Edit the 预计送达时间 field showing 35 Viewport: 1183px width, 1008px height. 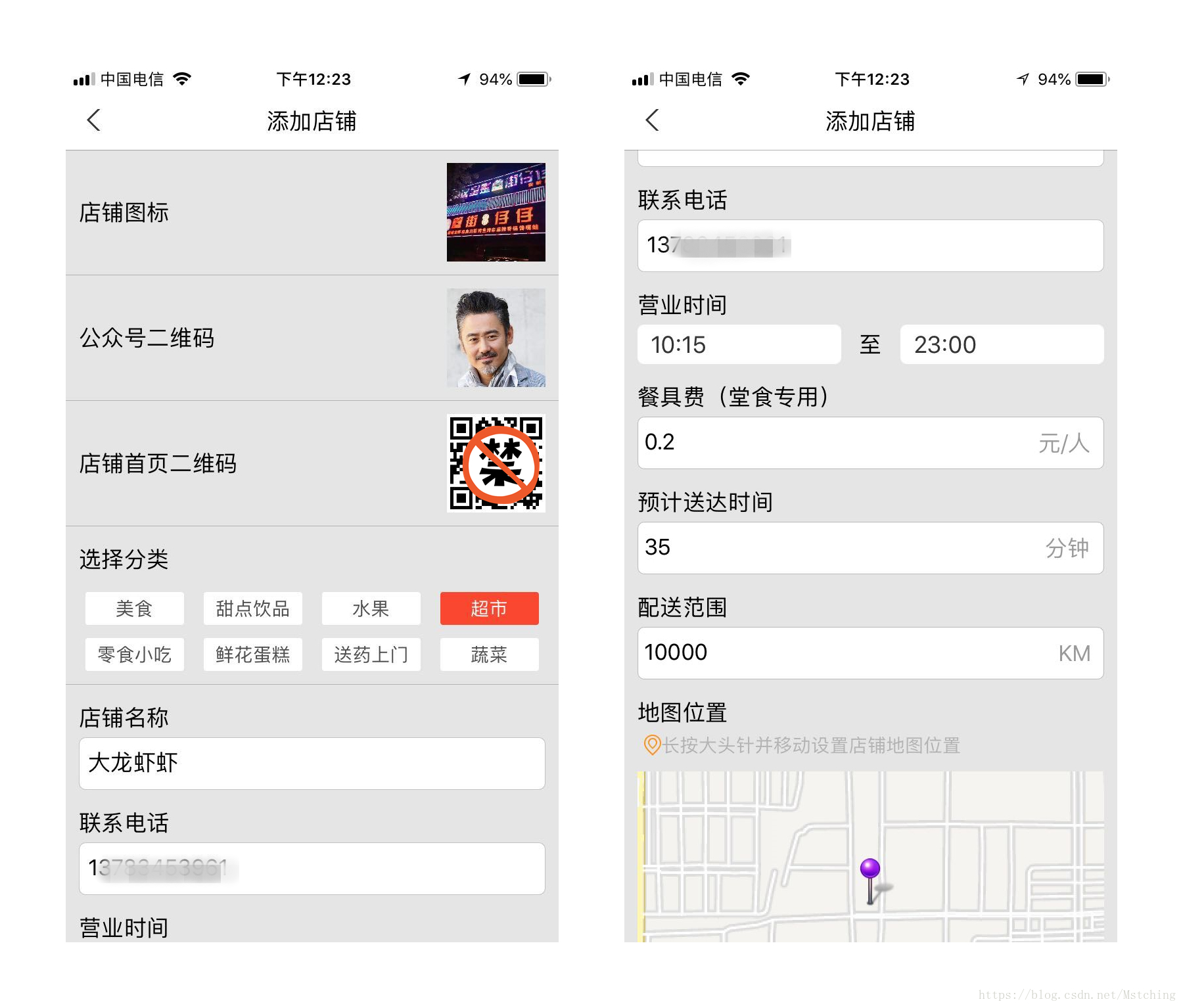pos(871,548)
